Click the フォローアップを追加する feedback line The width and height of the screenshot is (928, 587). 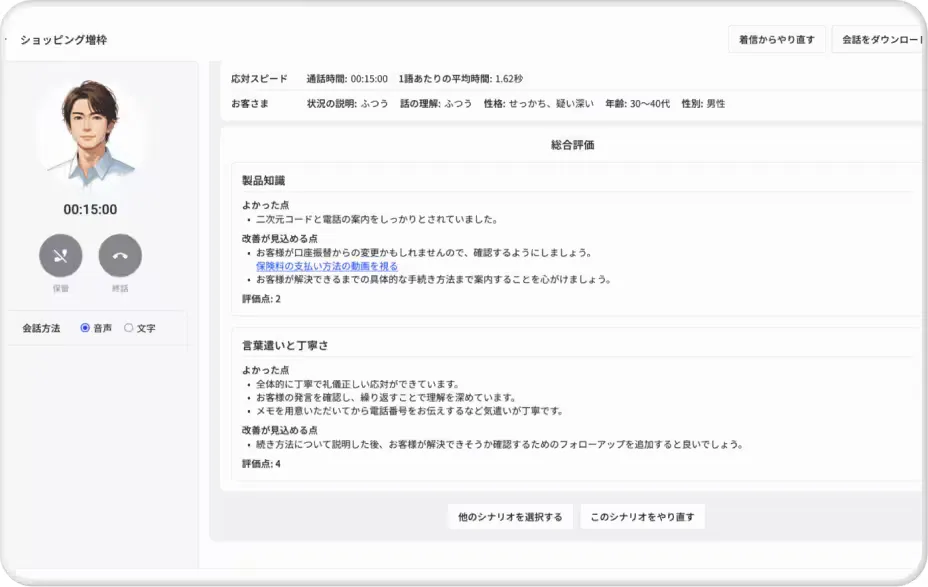point(500,444)
